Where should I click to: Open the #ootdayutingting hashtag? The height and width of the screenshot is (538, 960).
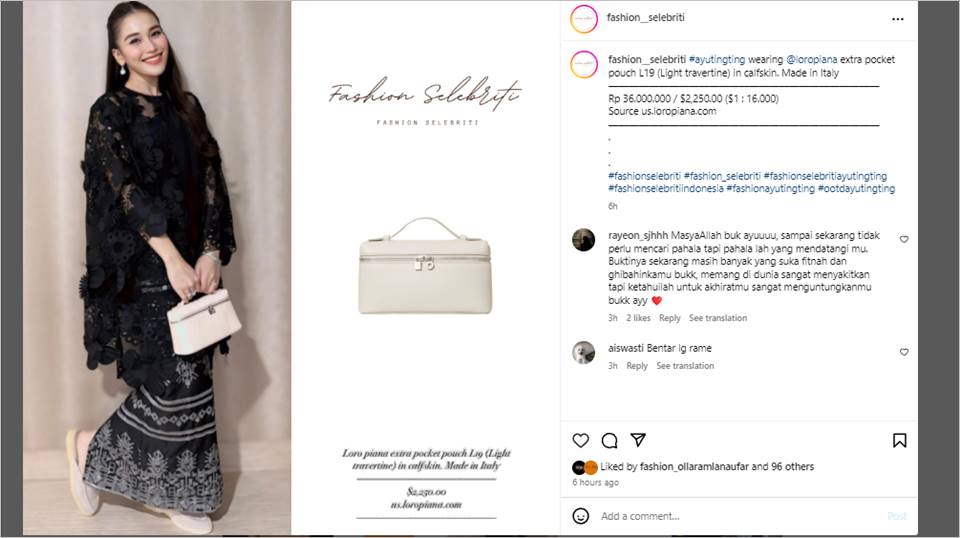point(856,189)
